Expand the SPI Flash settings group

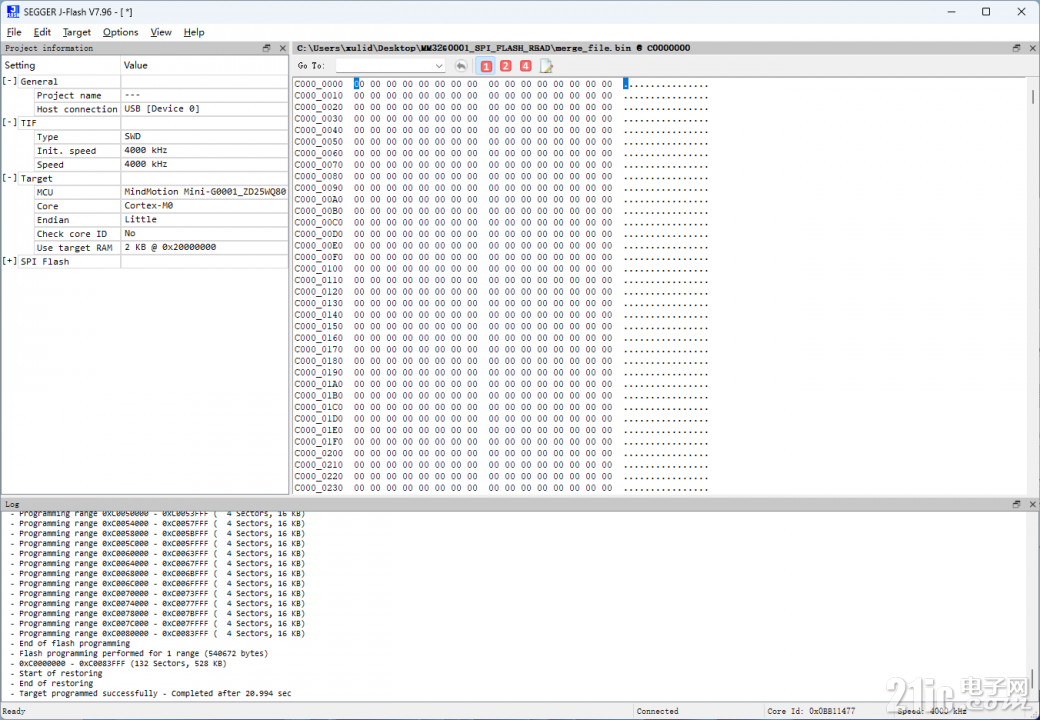tap(9, 261)
